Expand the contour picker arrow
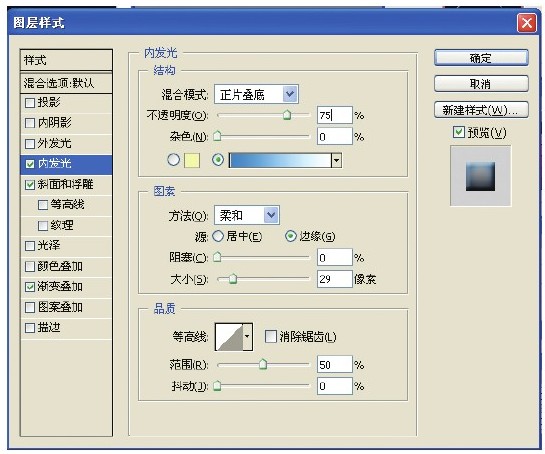Image resolution: width=545 pixels, height=454 pixels. click(x=247, y=337)
